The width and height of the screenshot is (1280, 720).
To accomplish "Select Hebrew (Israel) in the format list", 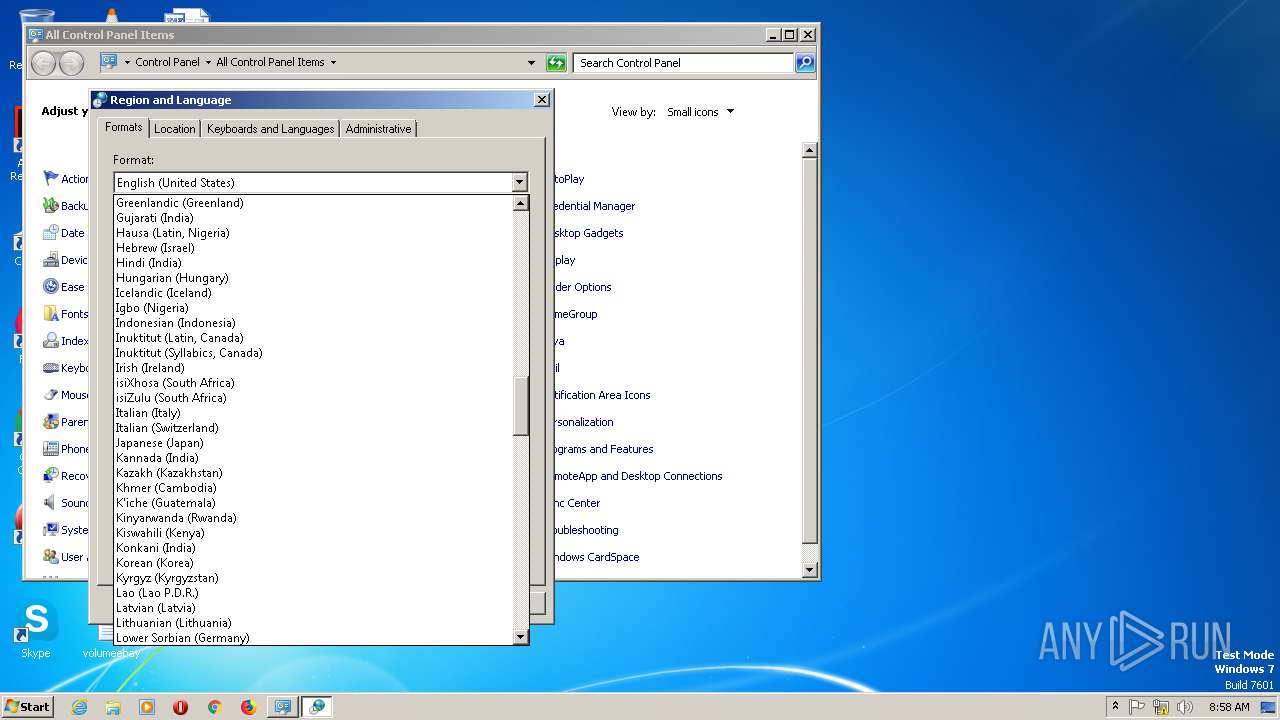I will [313, 248].
